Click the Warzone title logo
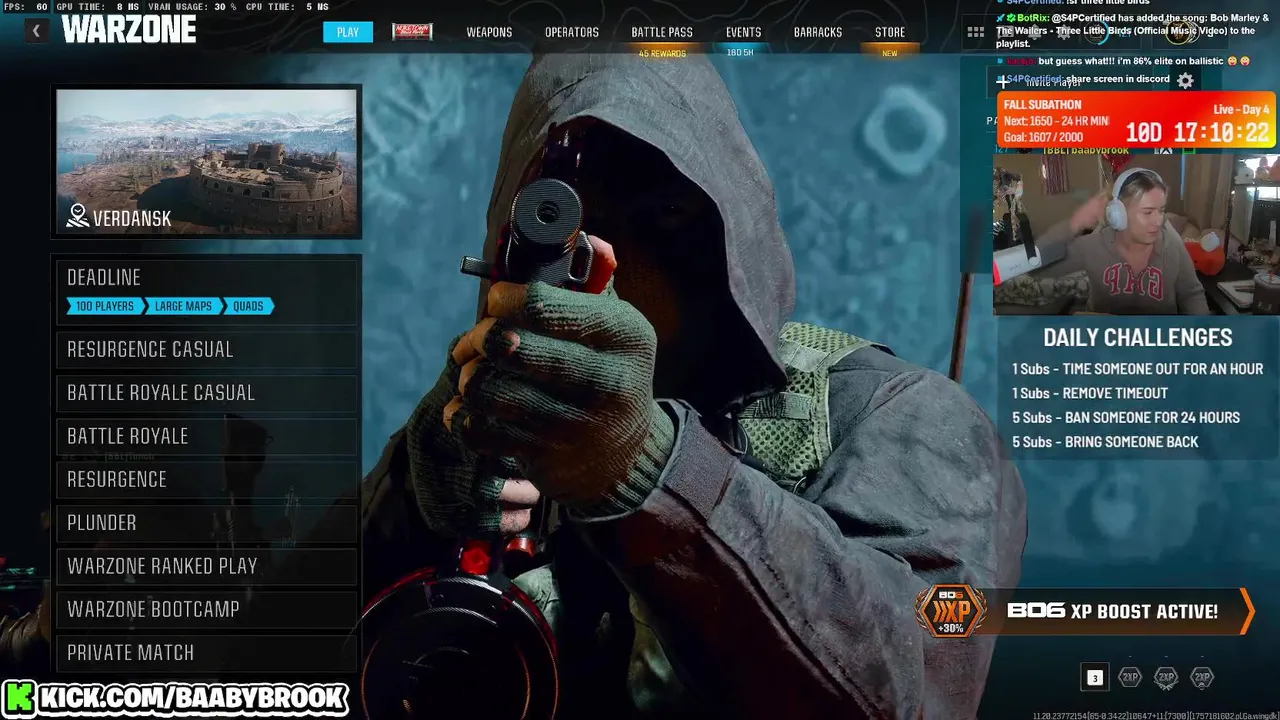Viewport: 1280px width, 720px height. tap(129, 30)
